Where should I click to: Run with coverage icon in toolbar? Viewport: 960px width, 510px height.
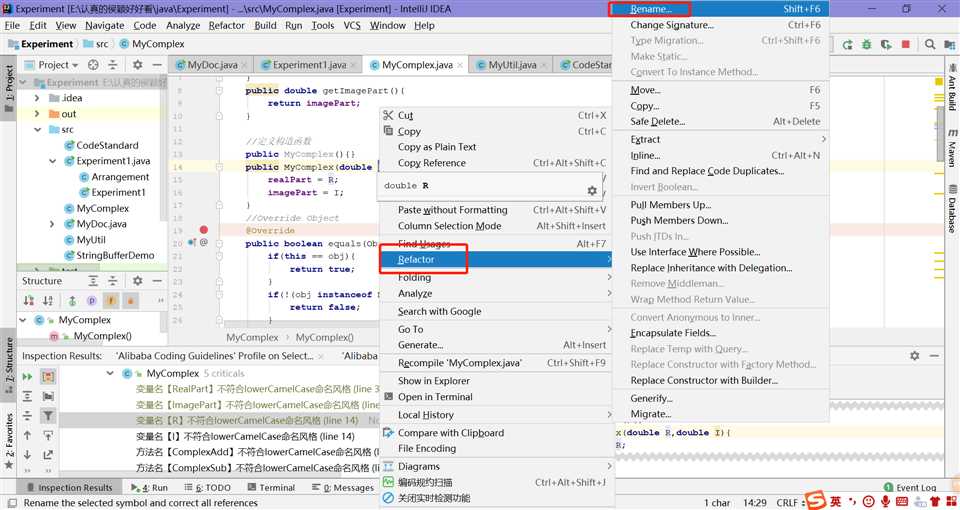[x=886, y=44]
